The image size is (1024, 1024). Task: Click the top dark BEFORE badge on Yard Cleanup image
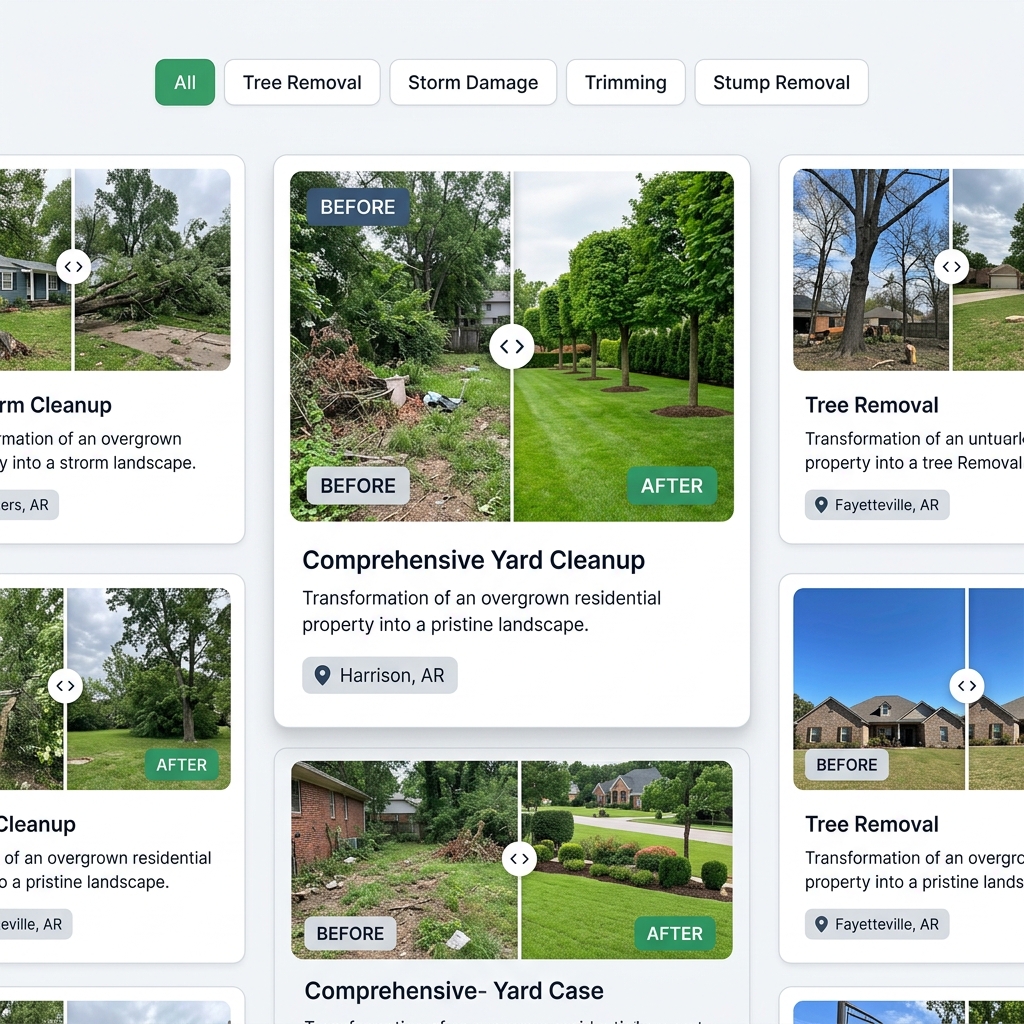[358, 207]
